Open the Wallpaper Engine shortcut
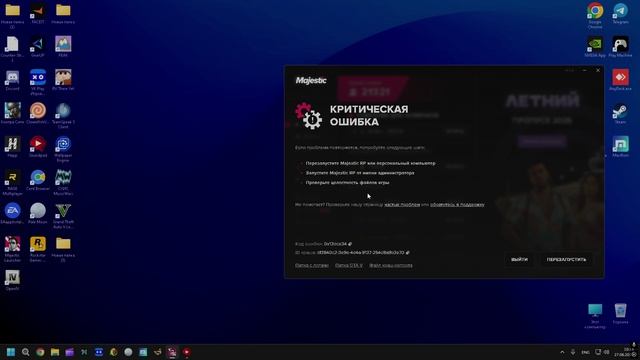The width and height of the screenshot is (640, 360). point(63,149)
